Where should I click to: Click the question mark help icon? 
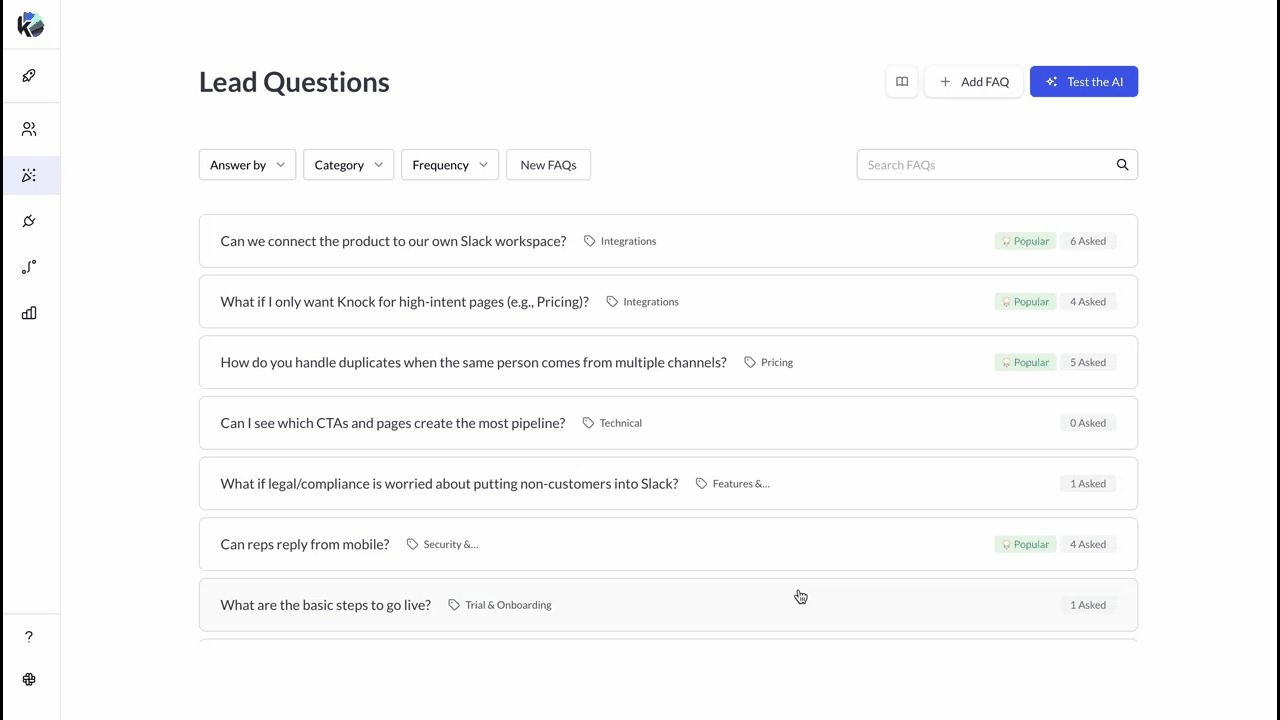(x=29, y=637)
